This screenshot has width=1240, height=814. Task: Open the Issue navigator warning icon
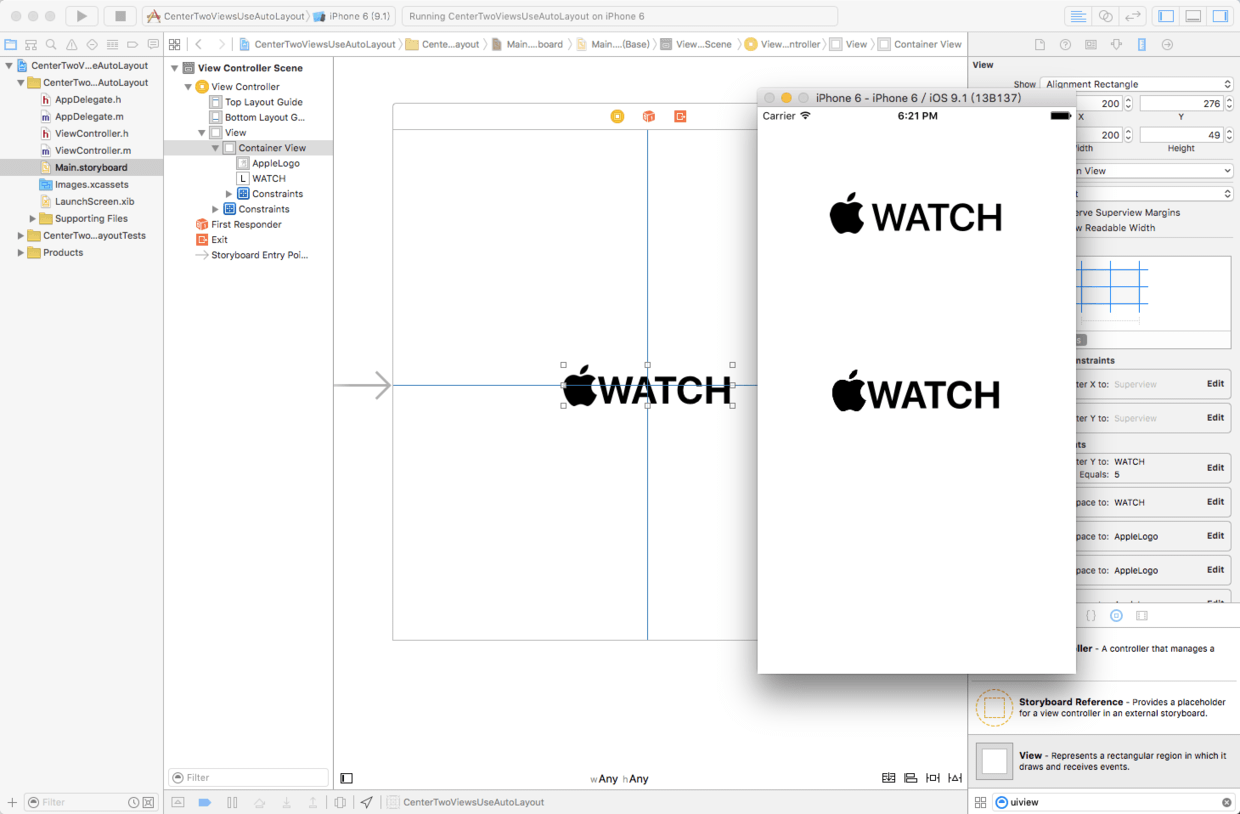[72, 45]
